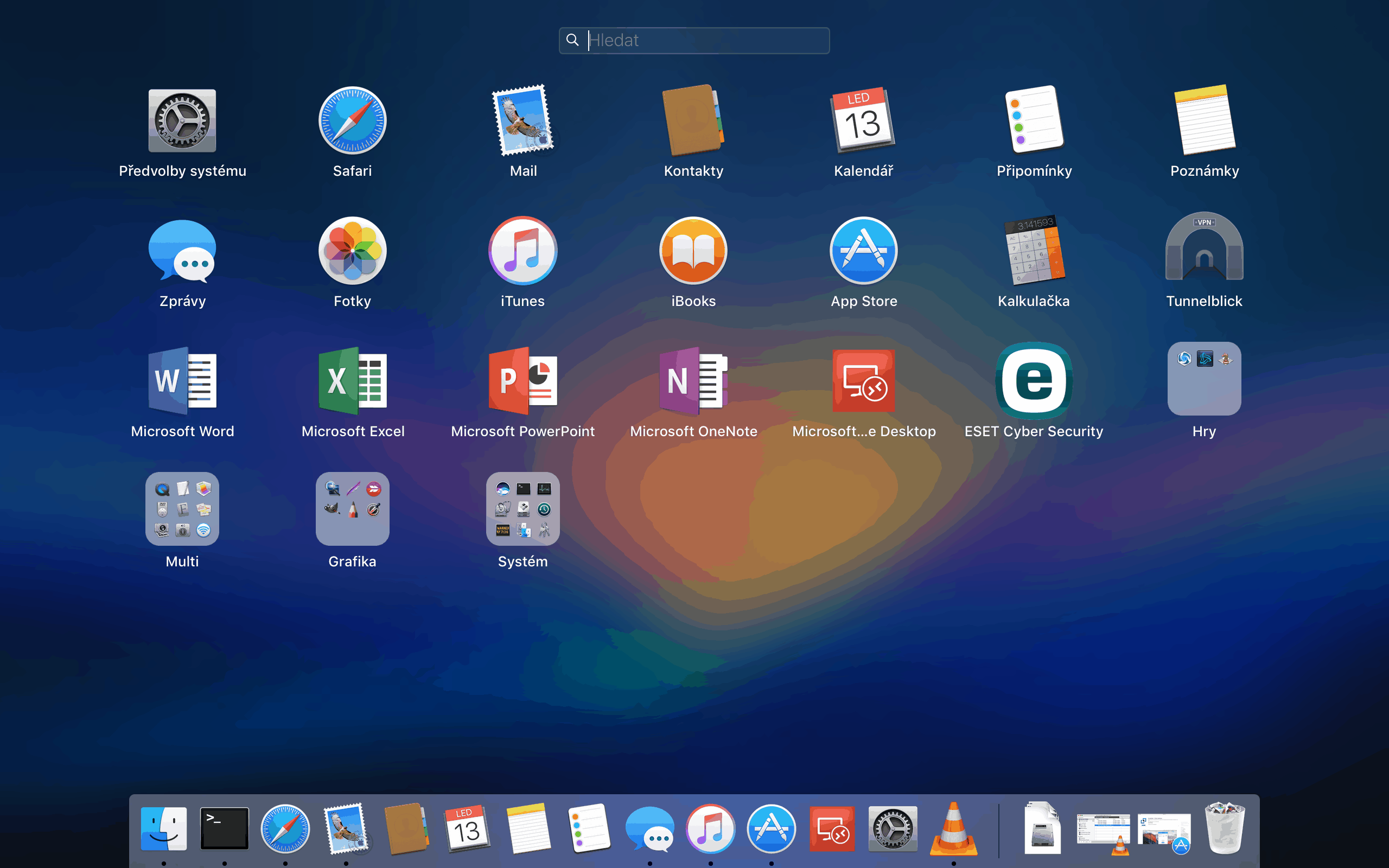Screen dimensions: 1389x868
Task: Open documents stack in the Dock
Action: pos(1043,828)
